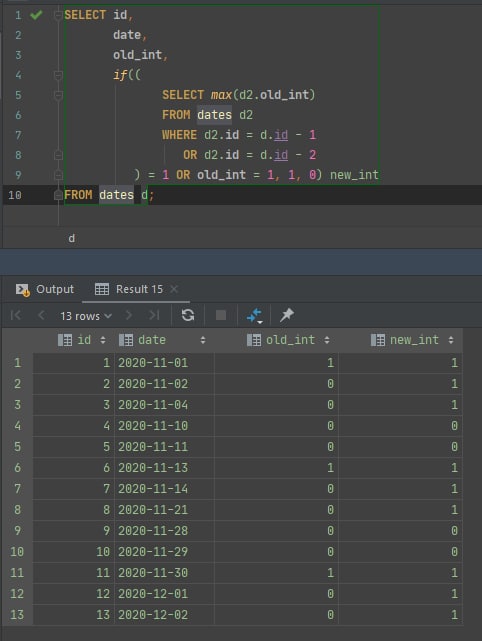Sort by the id column header
The height and width of the screenshot is (641, 482).
coord(82,340)
